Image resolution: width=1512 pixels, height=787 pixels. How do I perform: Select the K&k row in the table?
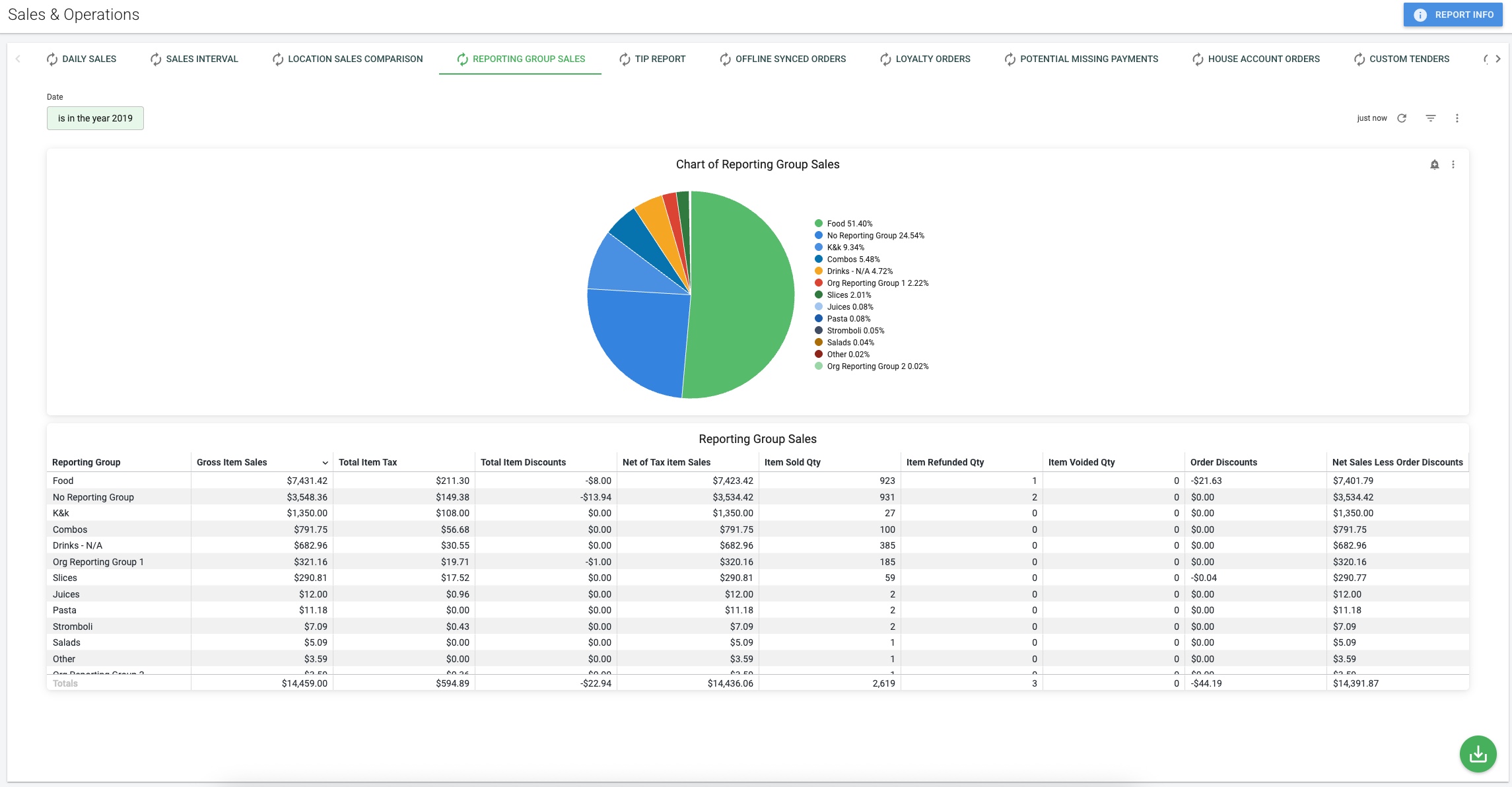(x=758, y=513)
